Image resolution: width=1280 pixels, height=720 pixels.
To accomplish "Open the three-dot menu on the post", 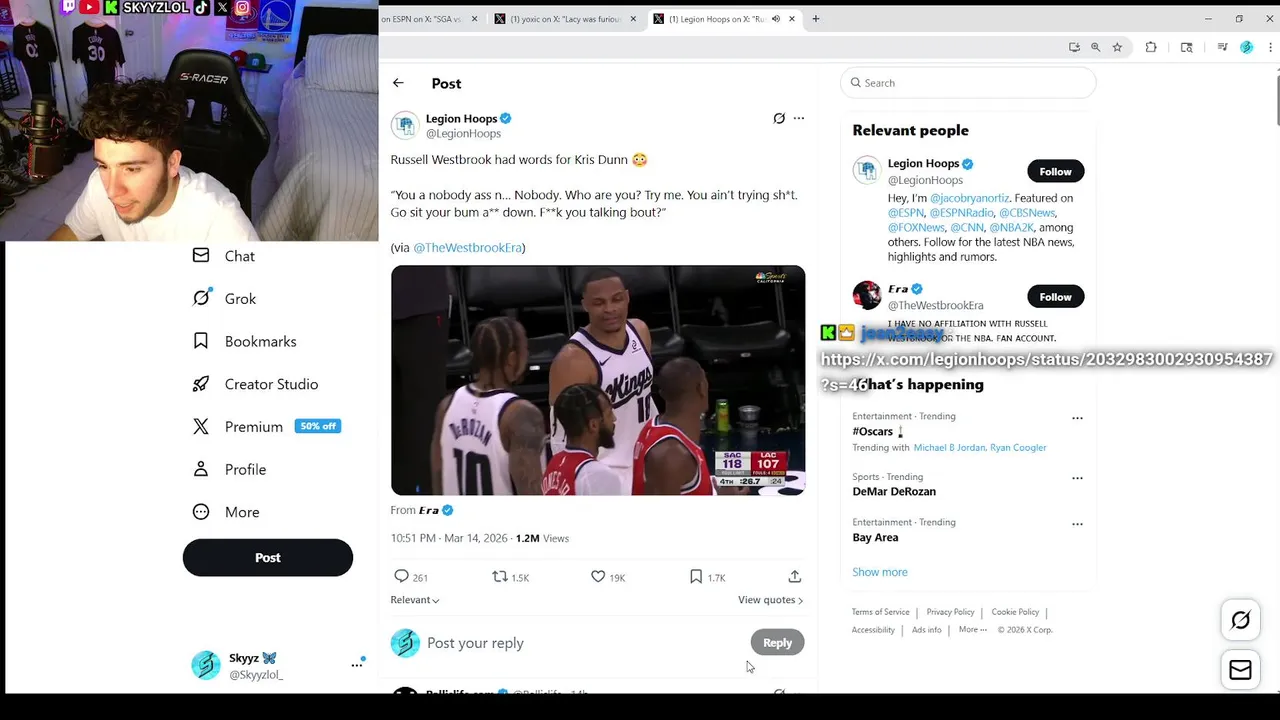I will click(x=798, y=118).
